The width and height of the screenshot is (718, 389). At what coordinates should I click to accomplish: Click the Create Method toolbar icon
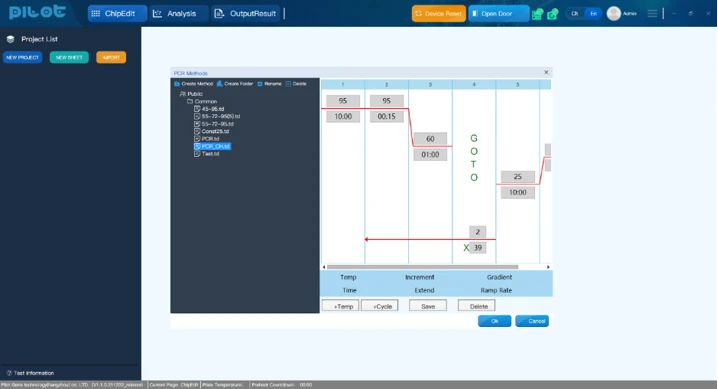coord(177,84)
